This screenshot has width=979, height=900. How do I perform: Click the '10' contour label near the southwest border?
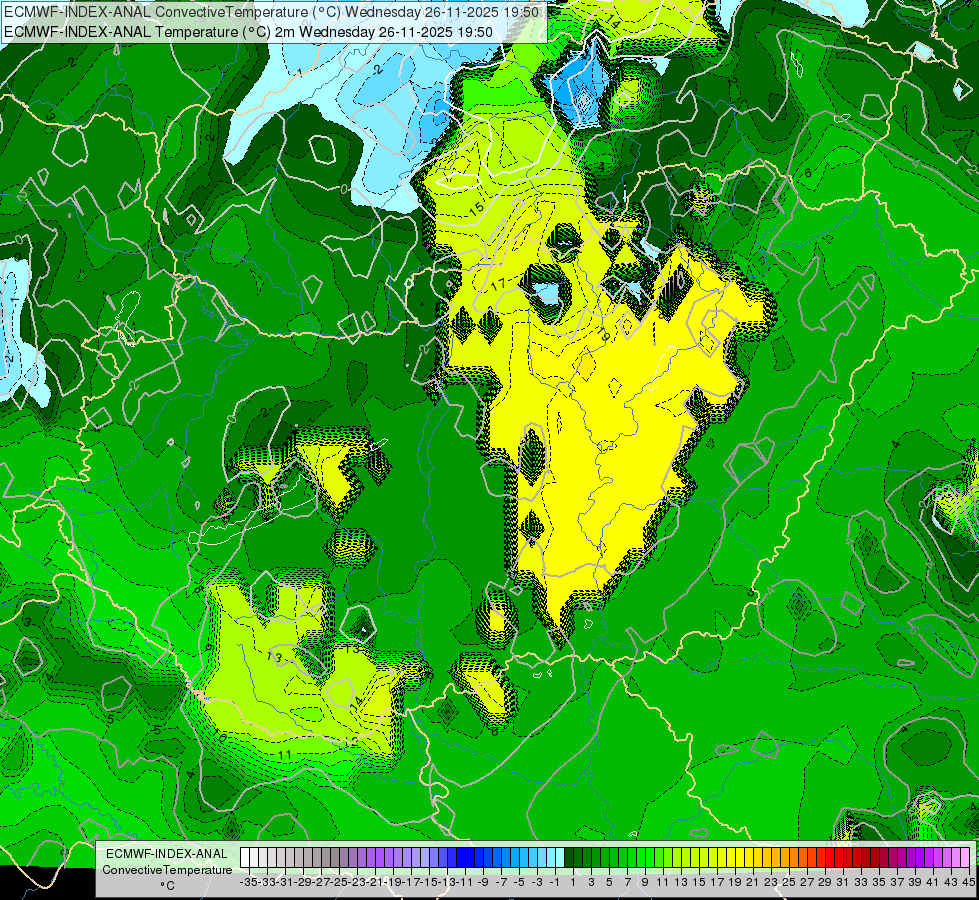tap(219, 736)
